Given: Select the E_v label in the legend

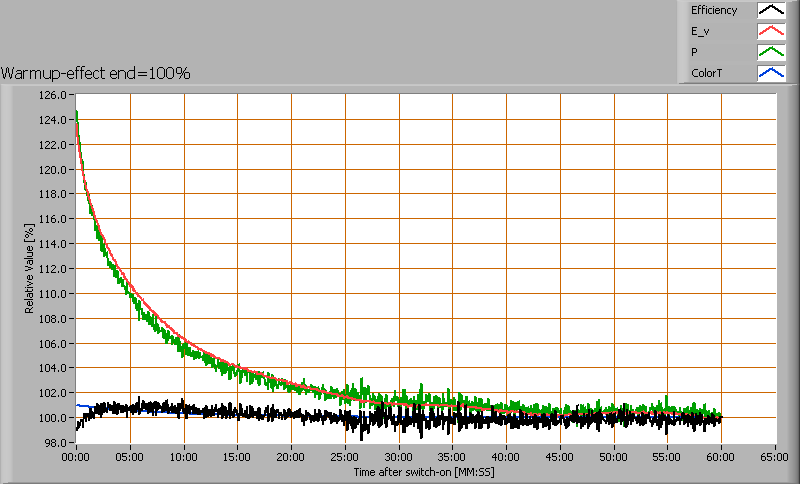Looking at the screenshot, I should click(x=701, y=32).
